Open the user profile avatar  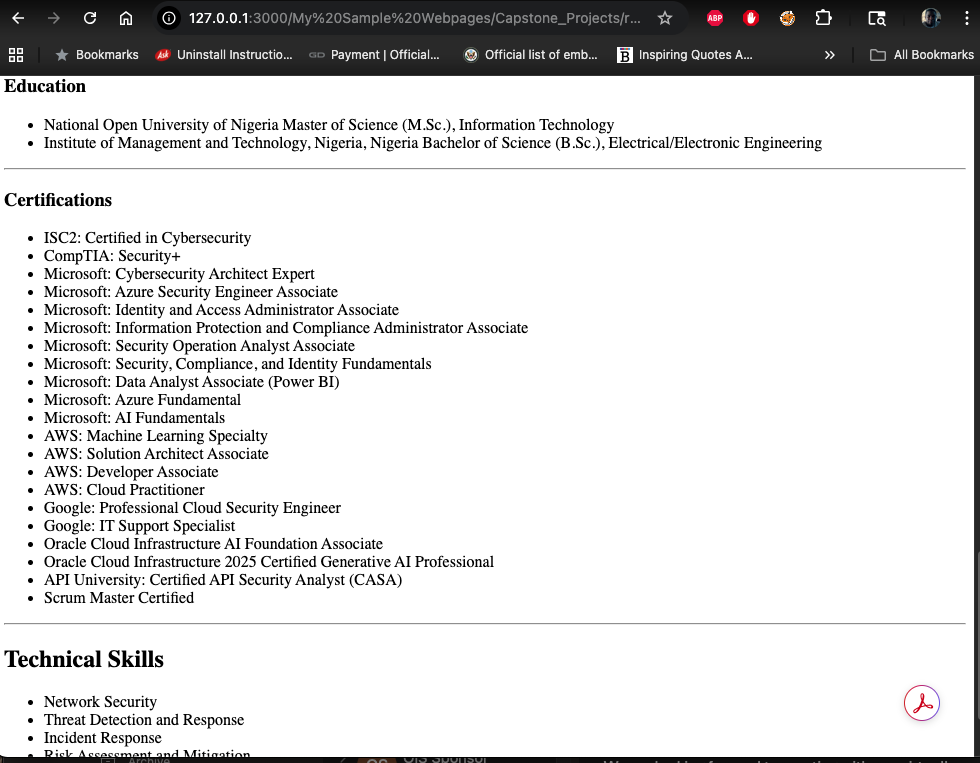[930, 18]
